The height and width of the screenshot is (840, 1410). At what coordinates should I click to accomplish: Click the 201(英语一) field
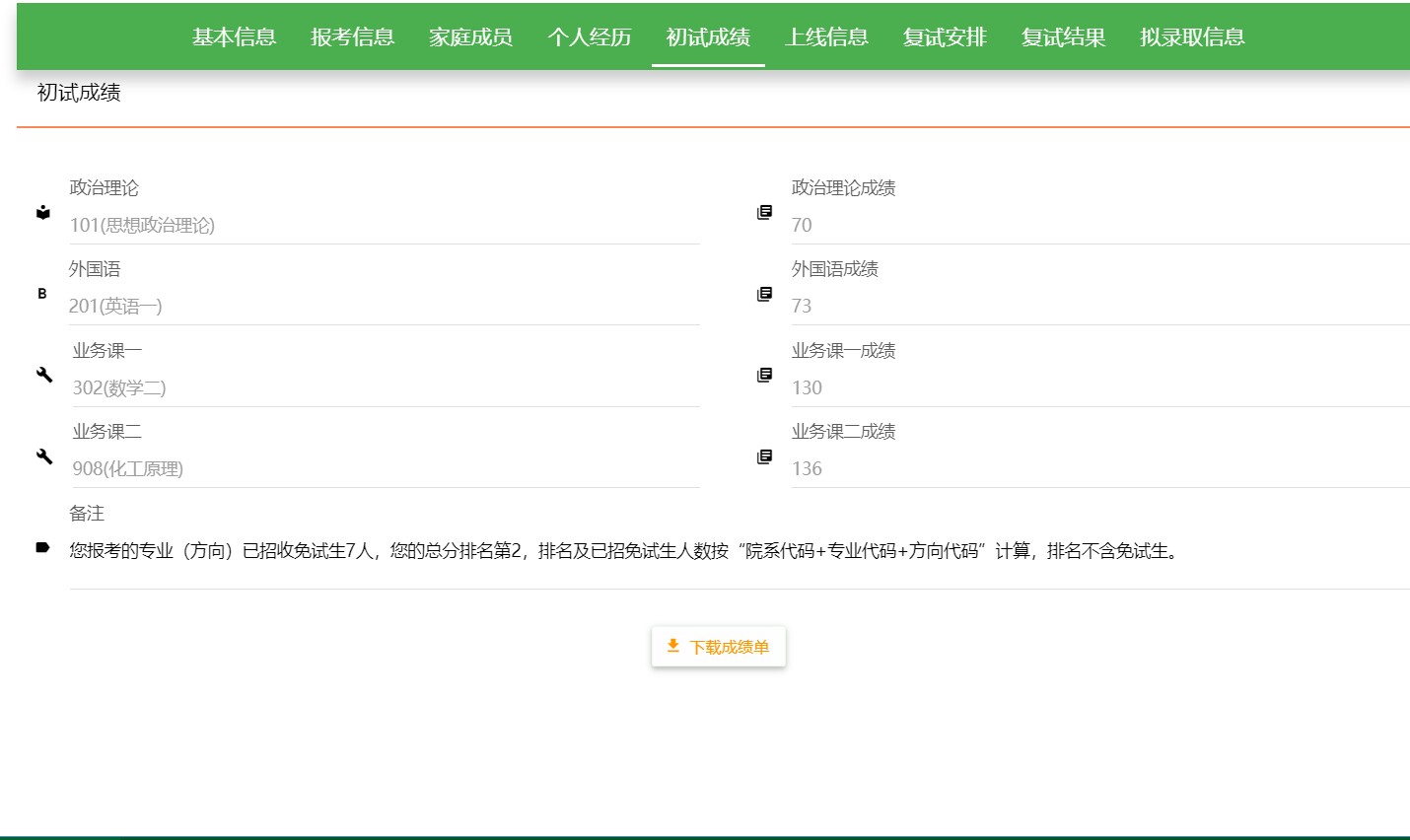point(385,306)
